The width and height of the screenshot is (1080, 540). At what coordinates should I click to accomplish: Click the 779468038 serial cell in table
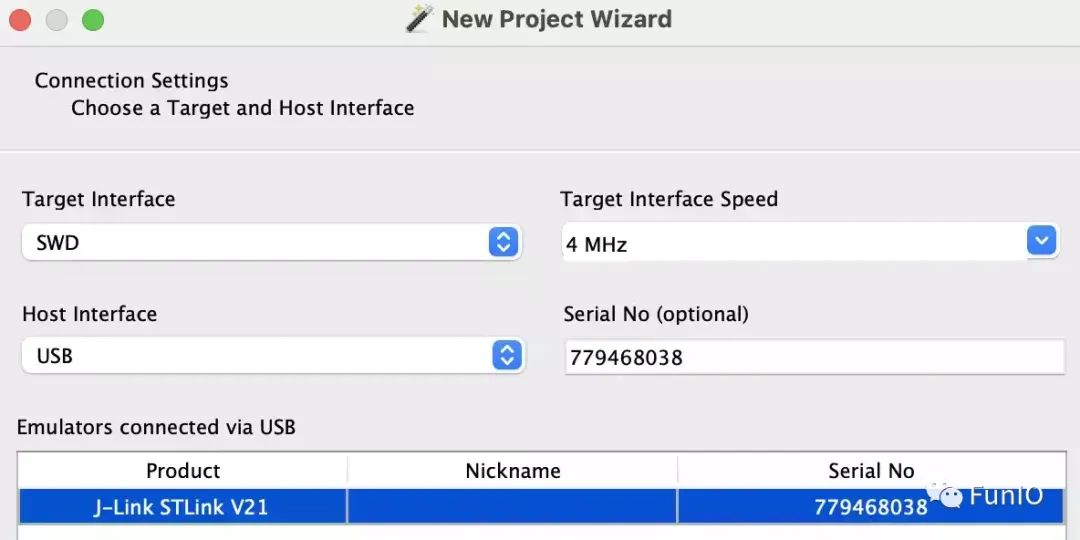pyautogui.click(x=871, y=506)
